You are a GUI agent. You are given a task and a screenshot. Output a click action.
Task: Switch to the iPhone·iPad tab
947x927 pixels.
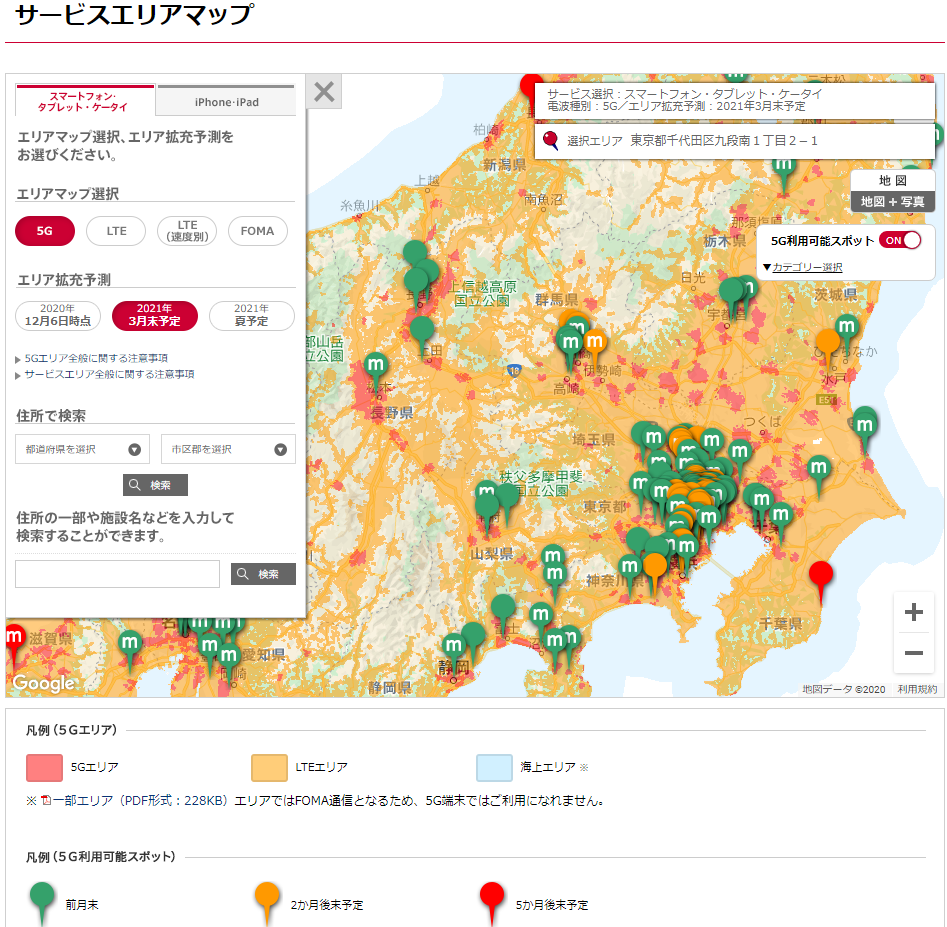pos(226,101)
